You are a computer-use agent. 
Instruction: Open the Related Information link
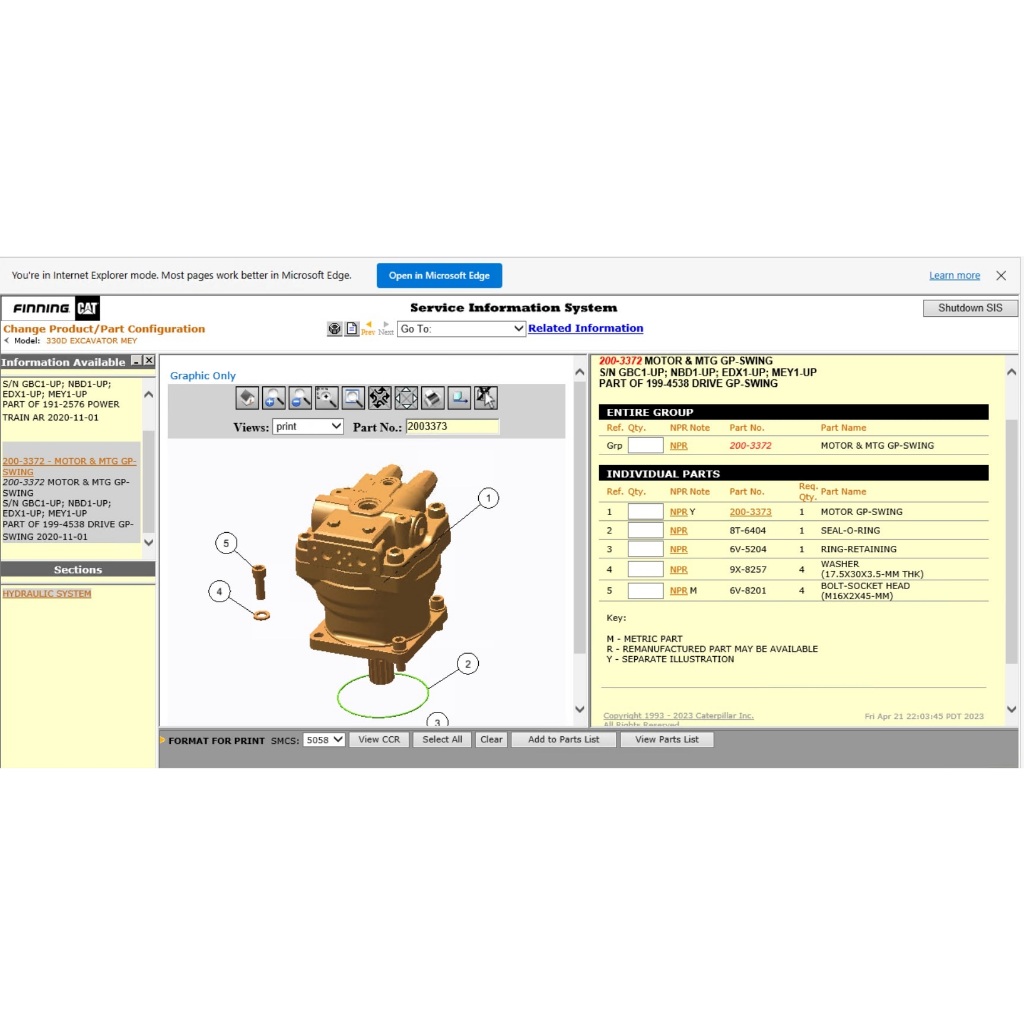(585, 328)
